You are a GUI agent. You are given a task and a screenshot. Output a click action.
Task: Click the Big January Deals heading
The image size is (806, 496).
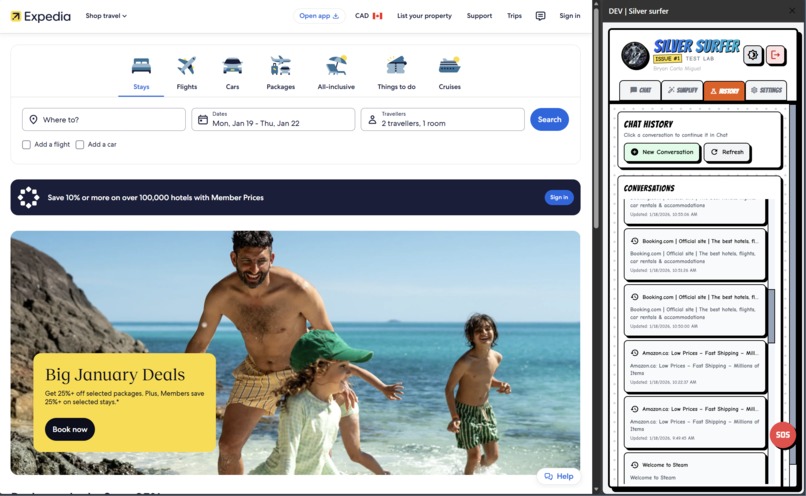[115, 375]
